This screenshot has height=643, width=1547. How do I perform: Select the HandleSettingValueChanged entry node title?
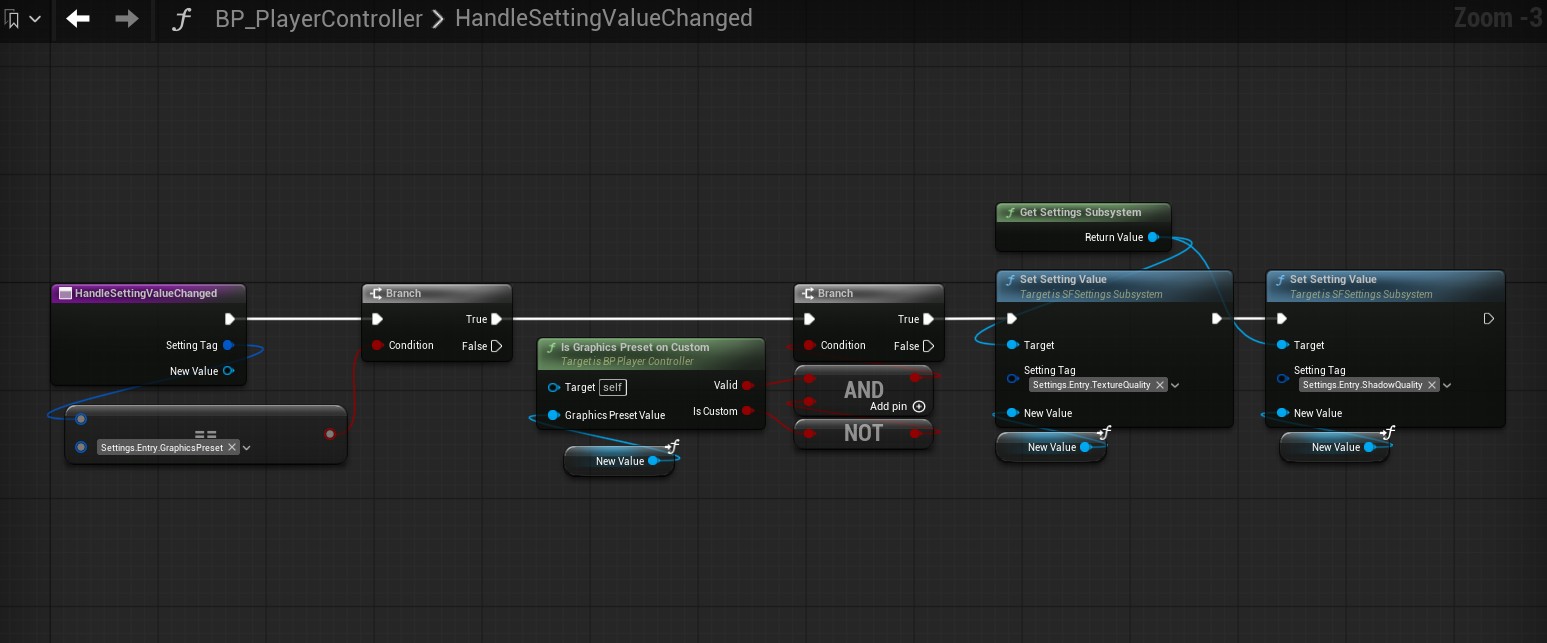(x=146, y=293)
